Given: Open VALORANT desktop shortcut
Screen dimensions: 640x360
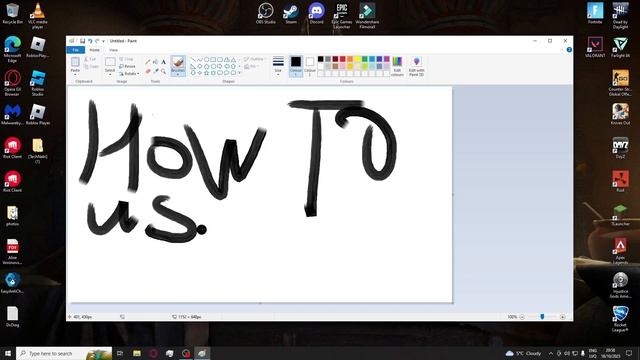Looking at the screenshot, I should tap(595, 47).
